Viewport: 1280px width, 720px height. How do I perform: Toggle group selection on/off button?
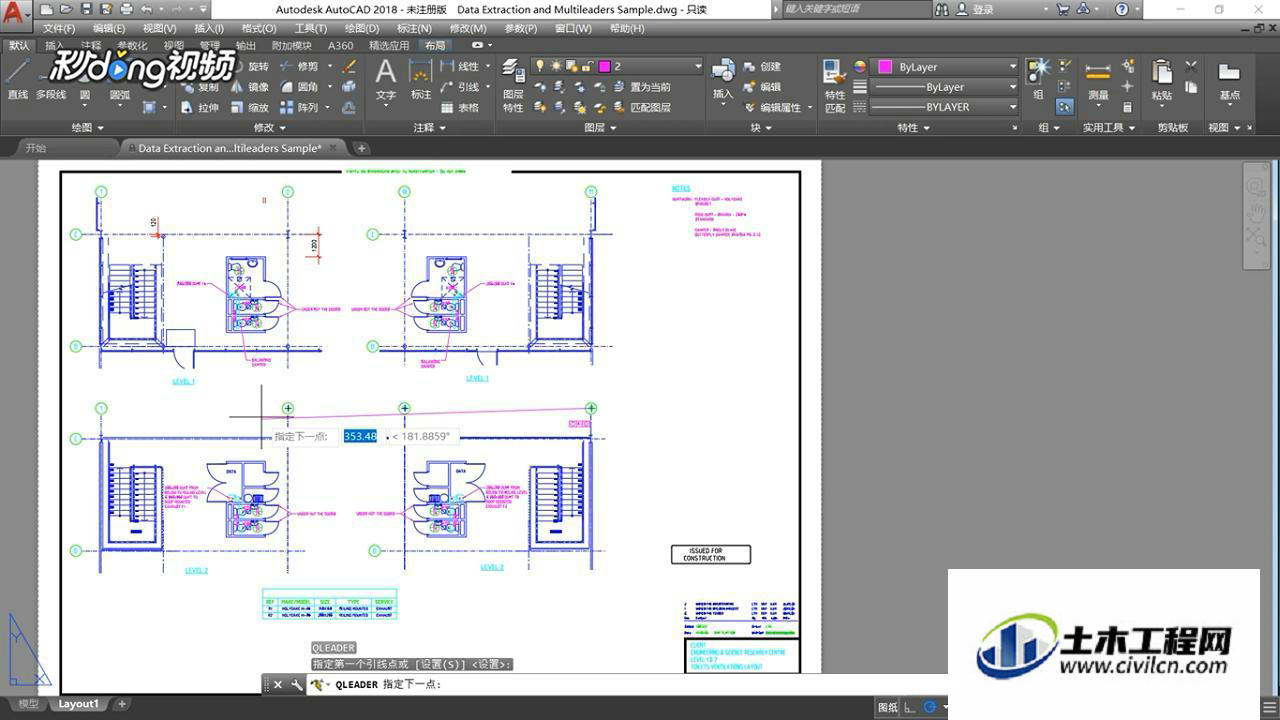pos(1065,106)
